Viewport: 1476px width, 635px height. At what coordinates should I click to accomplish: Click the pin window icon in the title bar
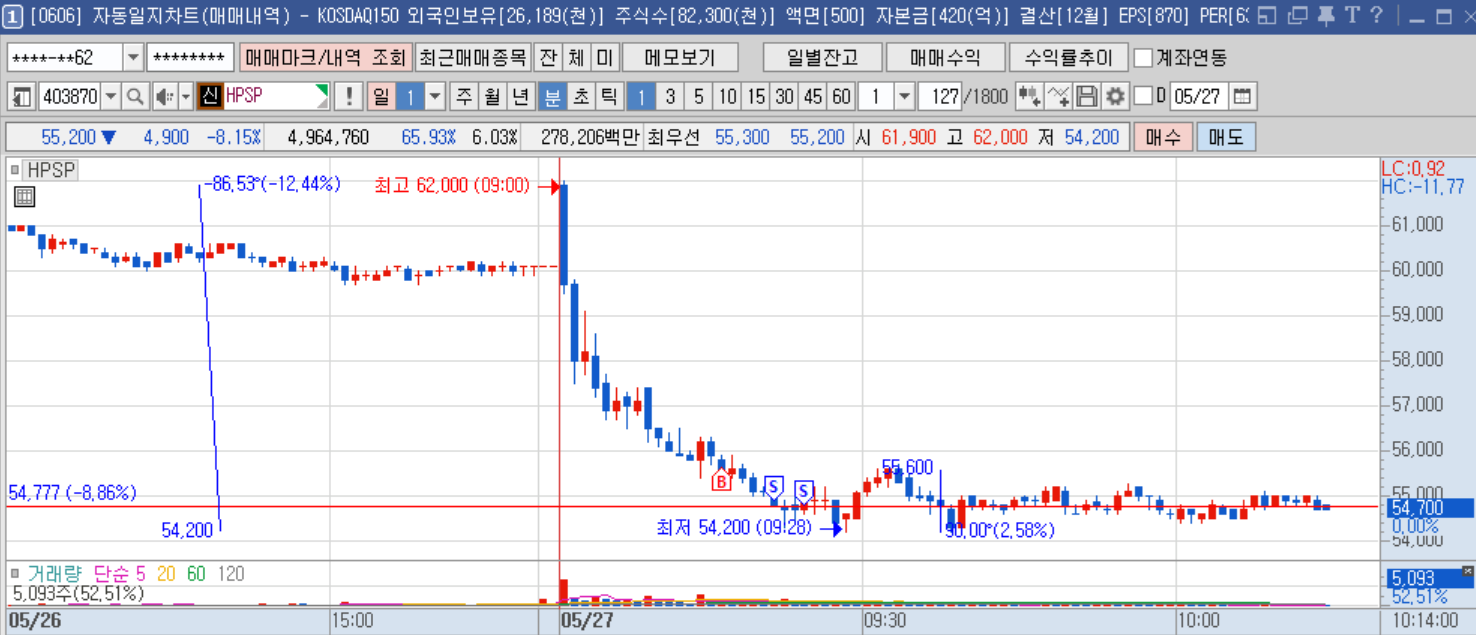click(x=1325, y=15)
